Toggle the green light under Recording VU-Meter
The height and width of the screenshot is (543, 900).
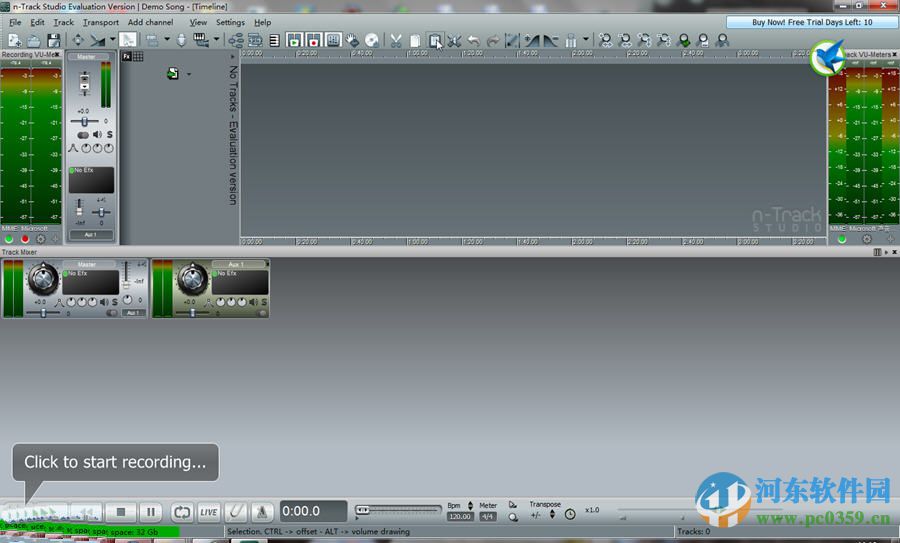(x=9, y=239)
